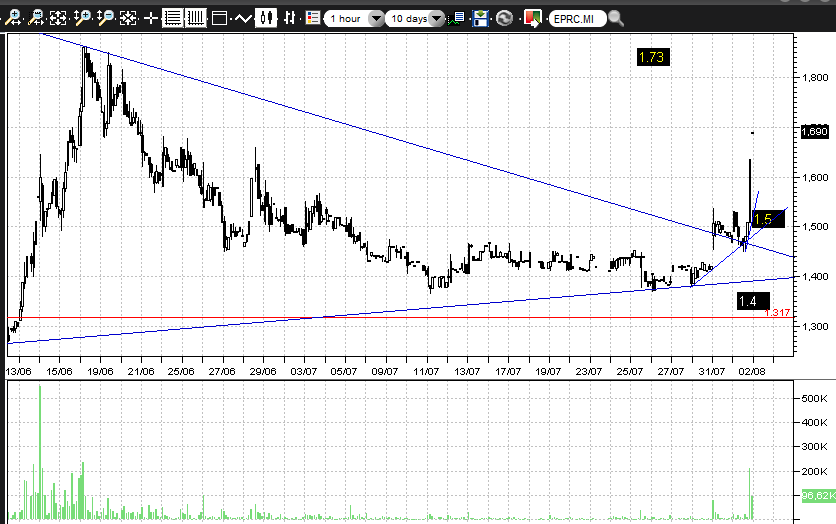Screen dimensions: 836x524
Task: Save the chart with floppy disk icon
Action: click(481, 18)
